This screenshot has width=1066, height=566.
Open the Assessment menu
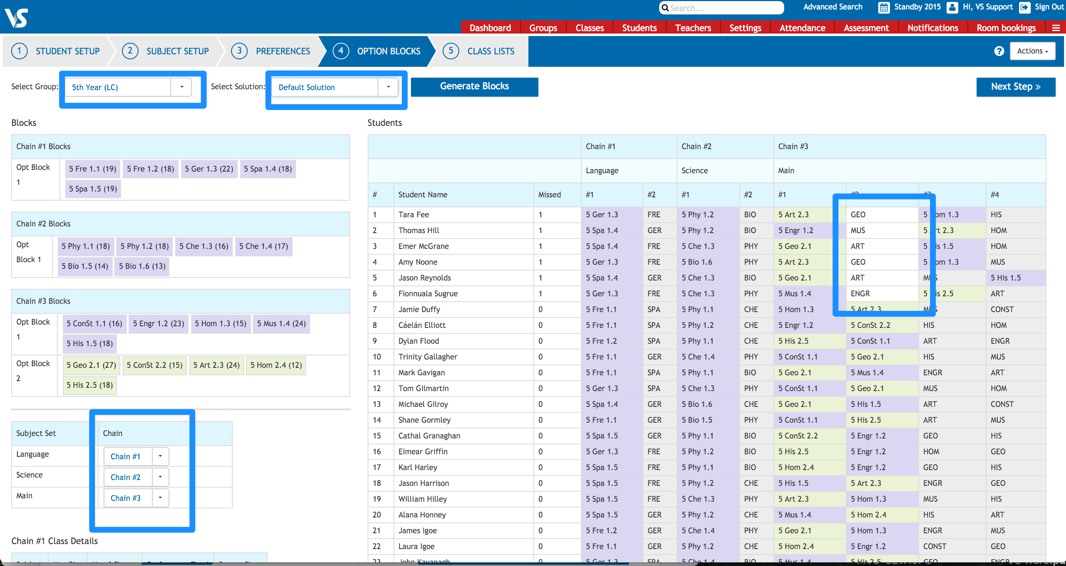[866, 28]
